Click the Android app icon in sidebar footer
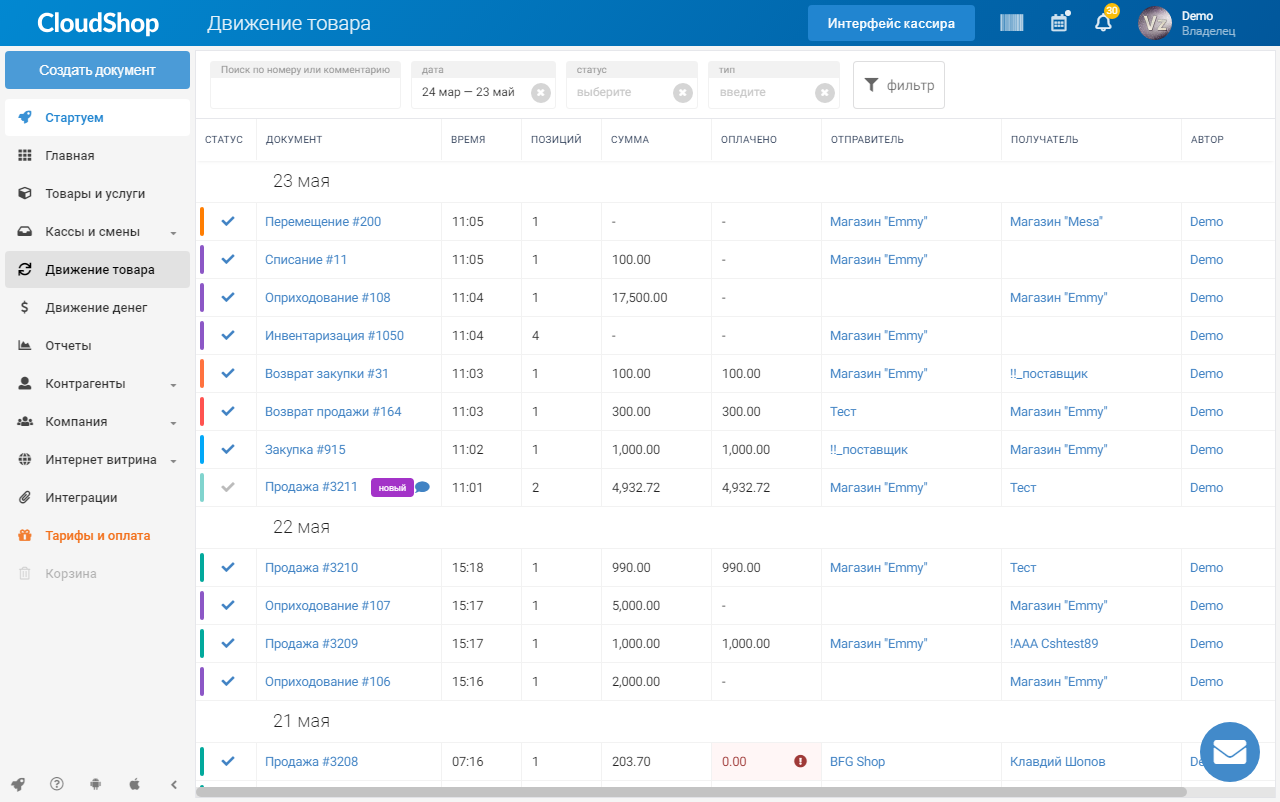1280x802 pixels. [x=95, y=785]
